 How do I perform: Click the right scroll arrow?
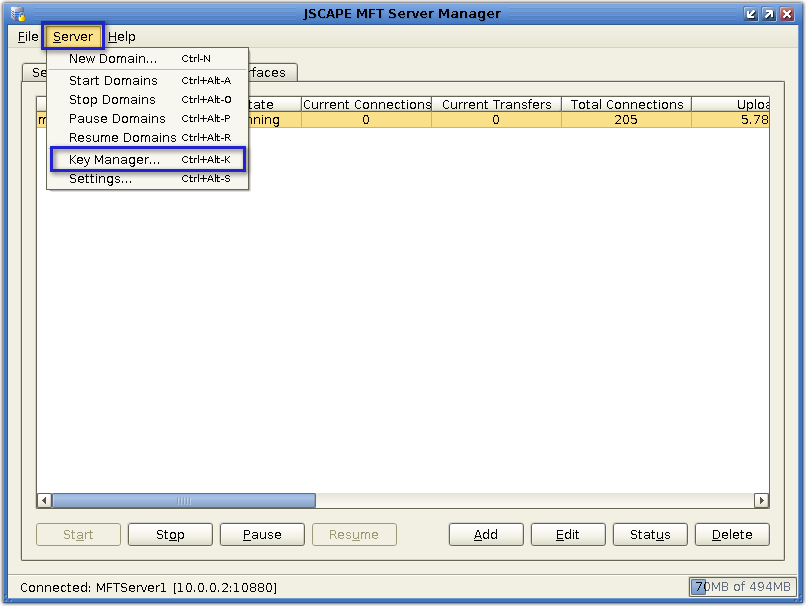[761, 500]
